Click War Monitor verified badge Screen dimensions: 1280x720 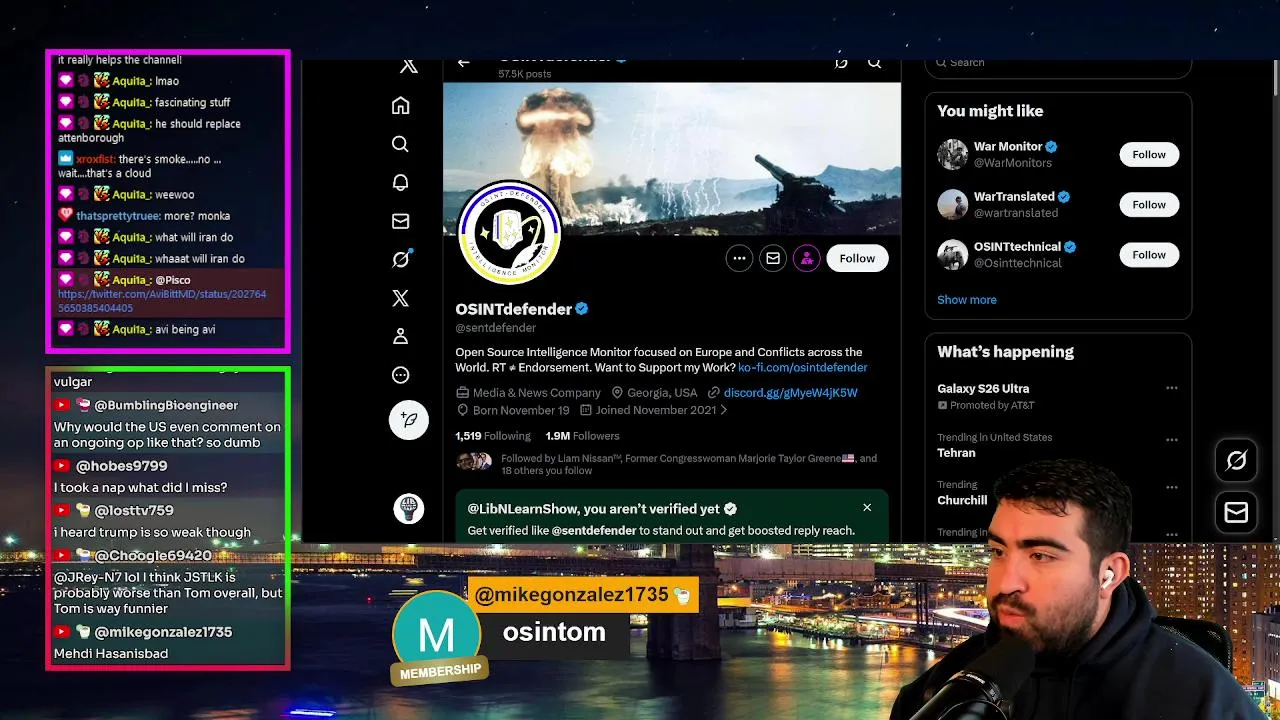coord(1051,147)
